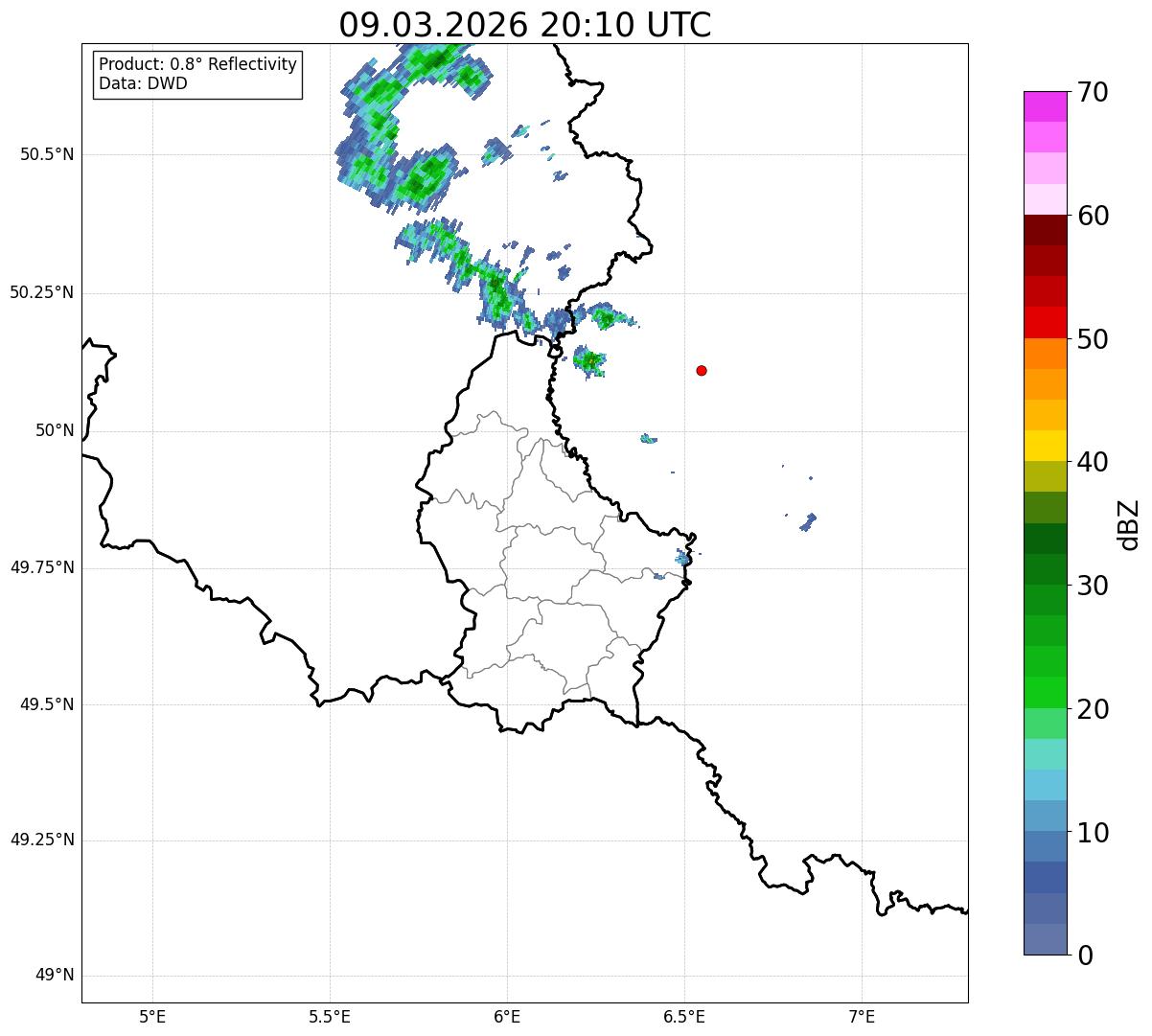This screenshot has width=1152, height=1036.
Task: Click the 50°N latitude label
Action: click(x=55, y=430)
